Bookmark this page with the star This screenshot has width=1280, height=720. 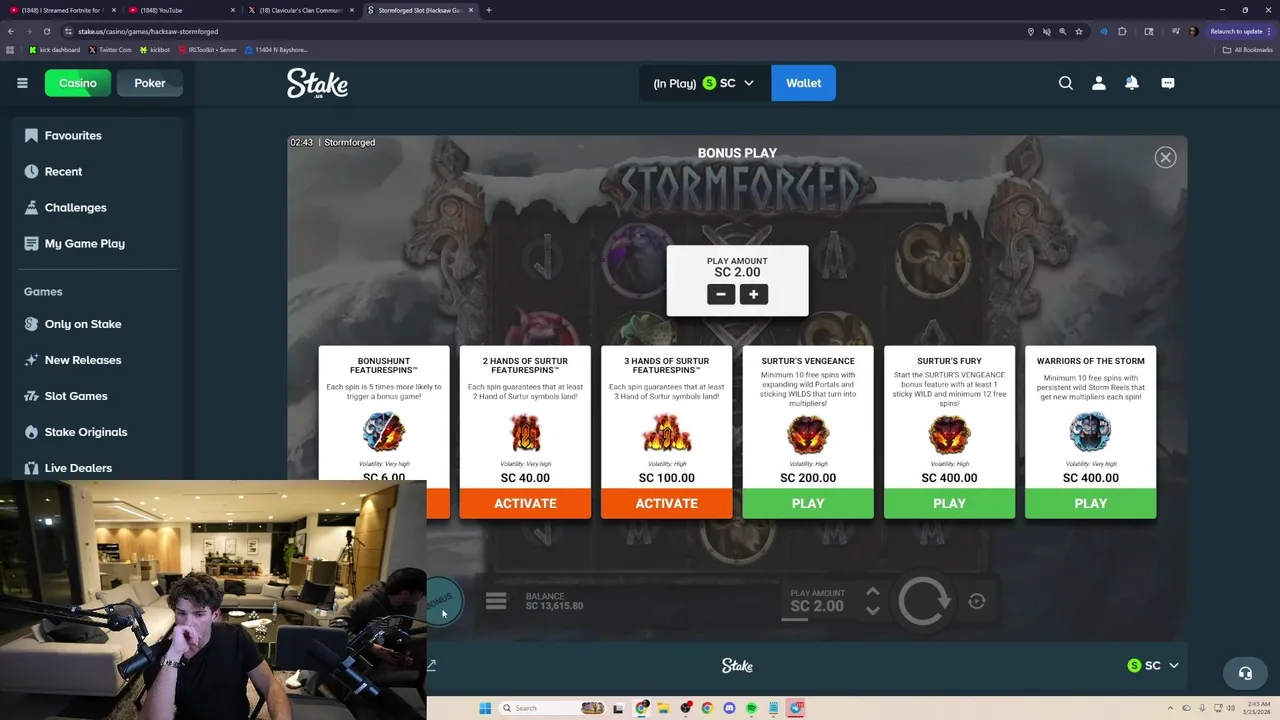pyautogui.click(x=1079, y=31)
